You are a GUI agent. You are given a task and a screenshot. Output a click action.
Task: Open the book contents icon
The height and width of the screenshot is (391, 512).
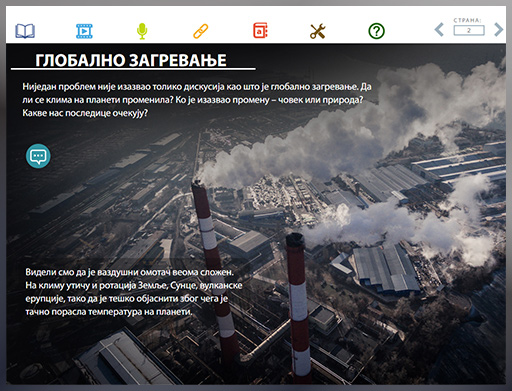25,31
